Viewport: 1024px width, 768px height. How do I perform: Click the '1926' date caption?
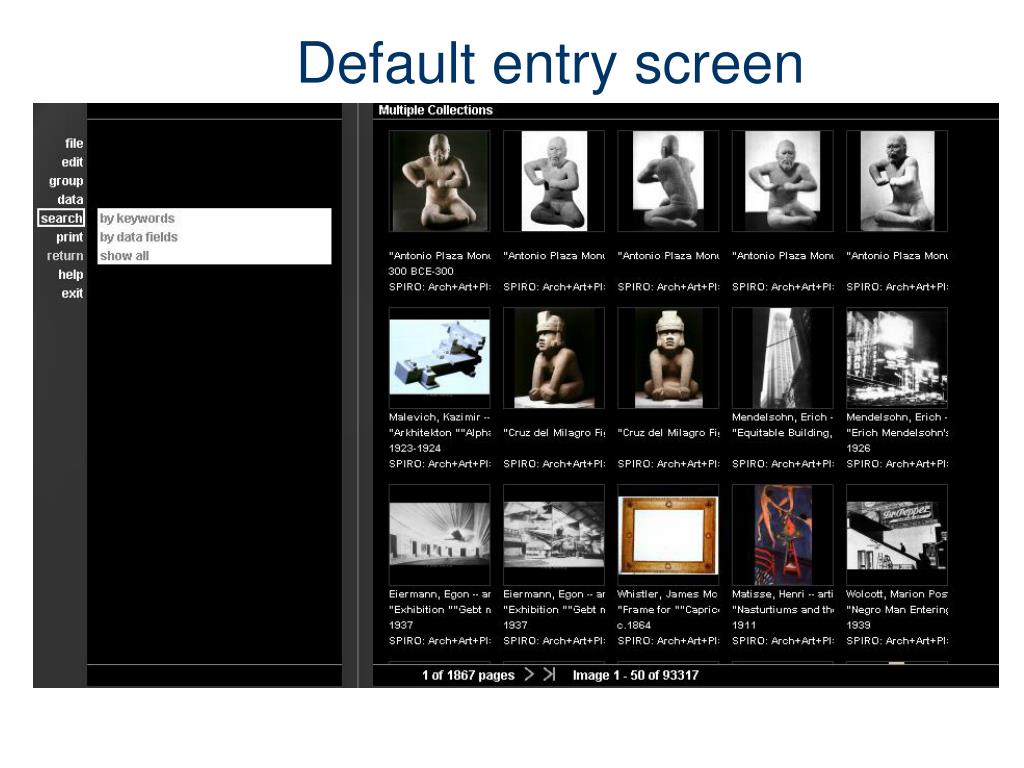point(858,448)
